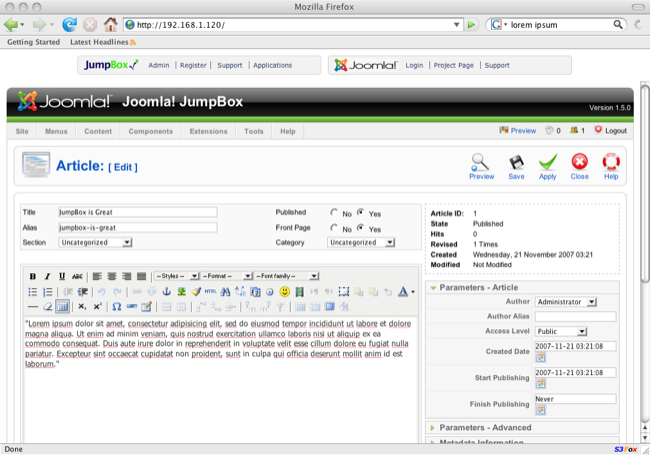
Task: Clean up code with broom icon
Action: tap(196, 292)
